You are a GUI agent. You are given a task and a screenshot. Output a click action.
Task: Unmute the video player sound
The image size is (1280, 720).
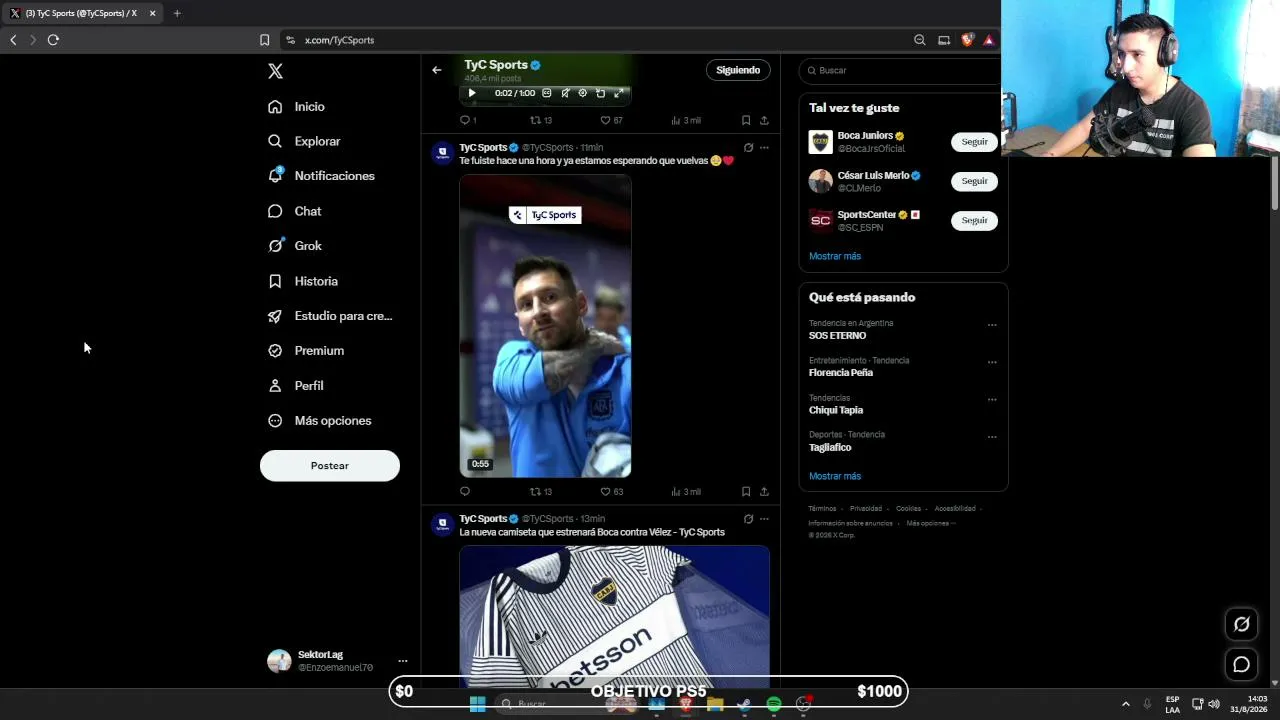pos(565,93)
